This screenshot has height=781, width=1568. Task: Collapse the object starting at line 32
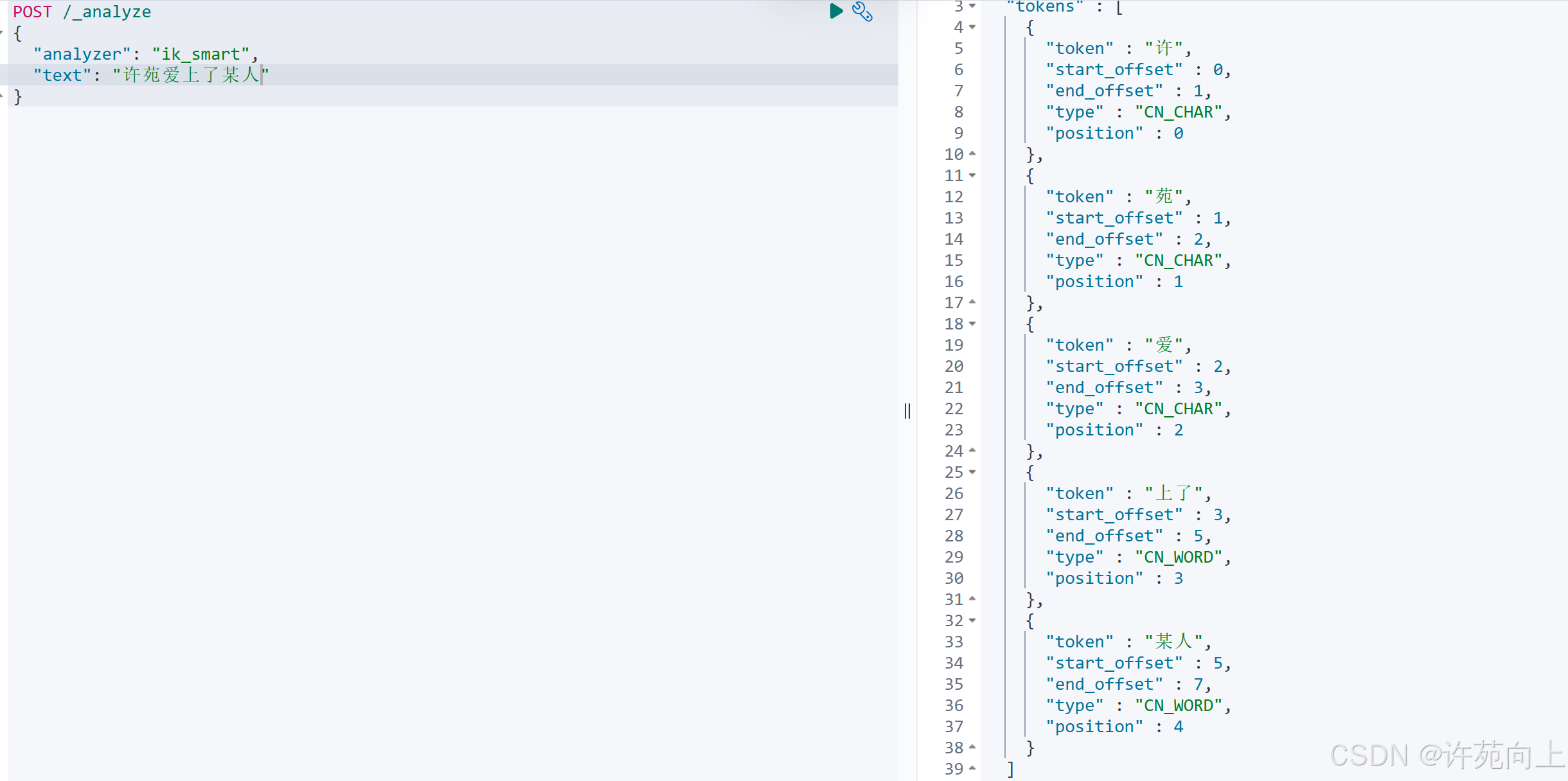[972, 620]
